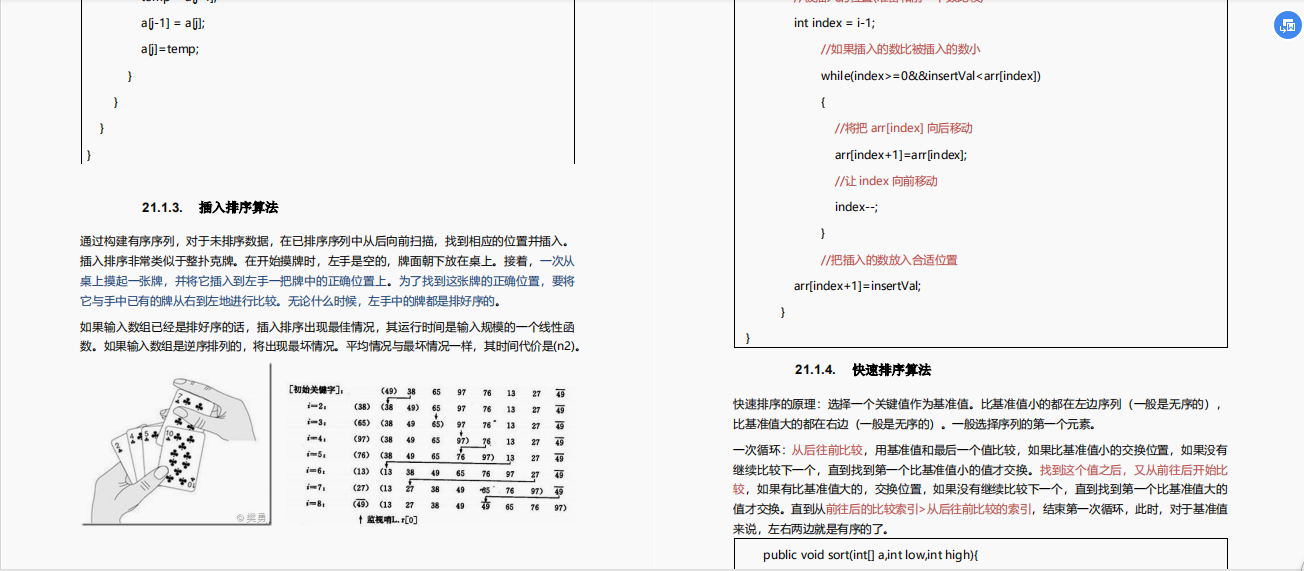Image resolution: width=1304 pixels, height=571 pixels.
Task: Click the line starting "来说，左右两边就是有序的了"
Action: [812, 528]
